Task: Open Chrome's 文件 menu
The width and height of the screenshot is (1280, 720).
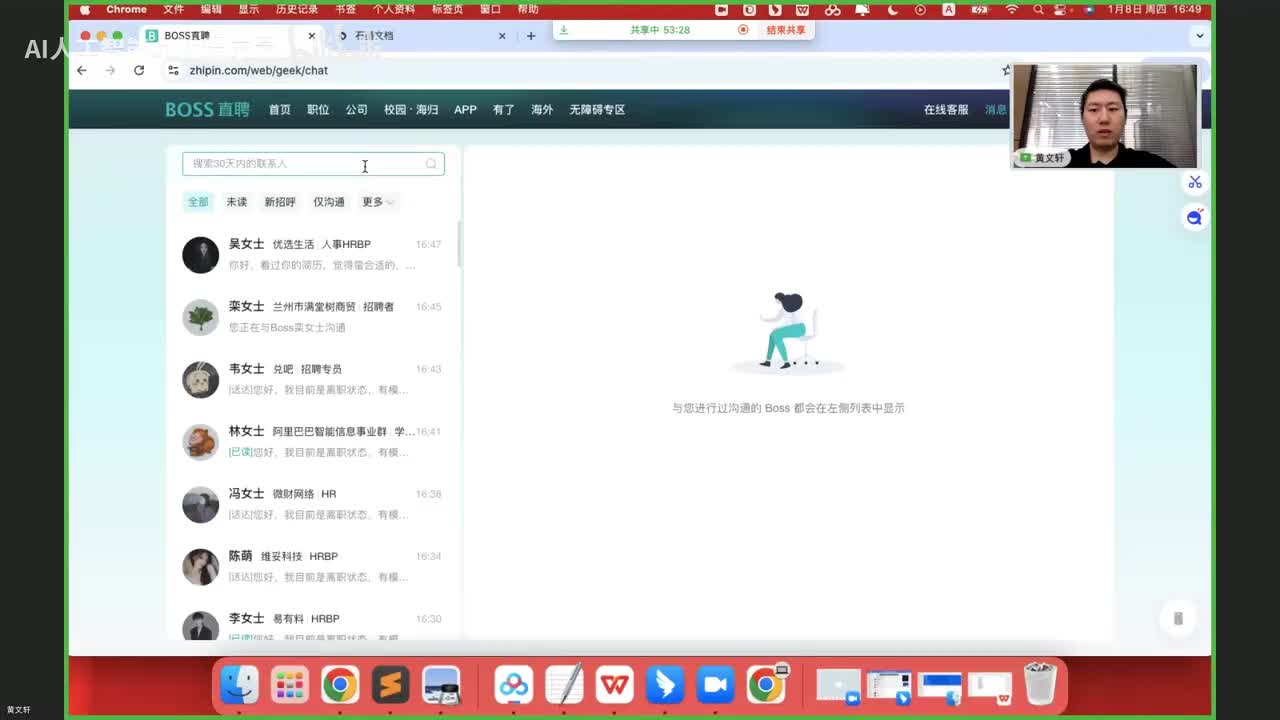Action: pos(173,9)
